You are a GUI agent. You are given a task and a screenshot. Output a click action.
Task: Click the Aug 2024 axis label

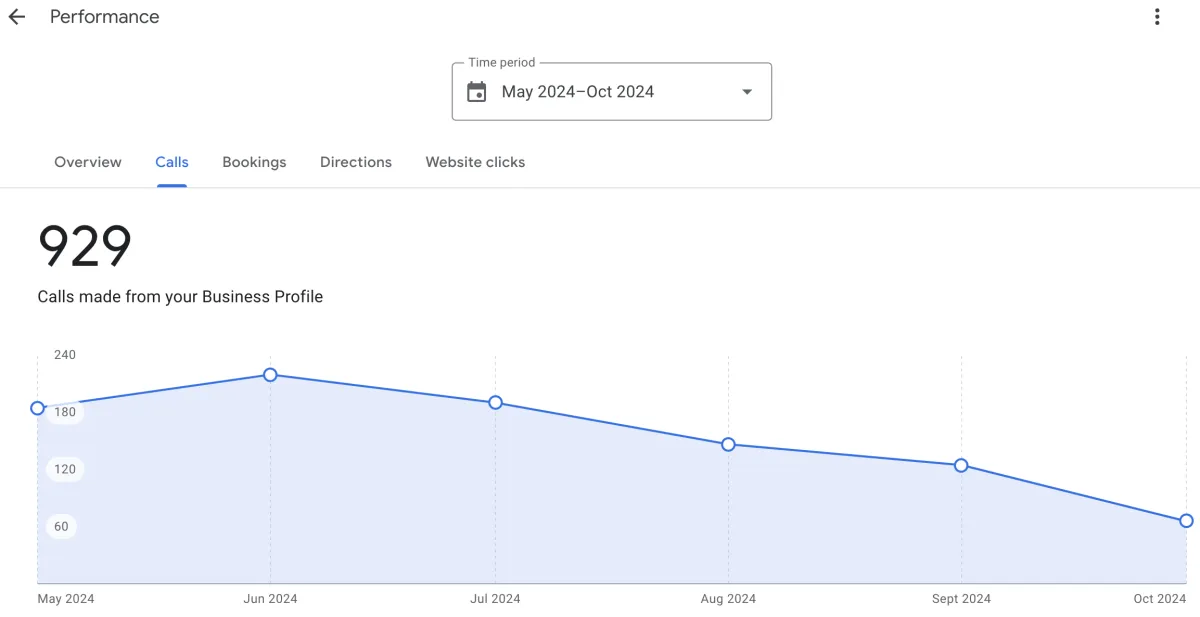(x=728, y=599)
